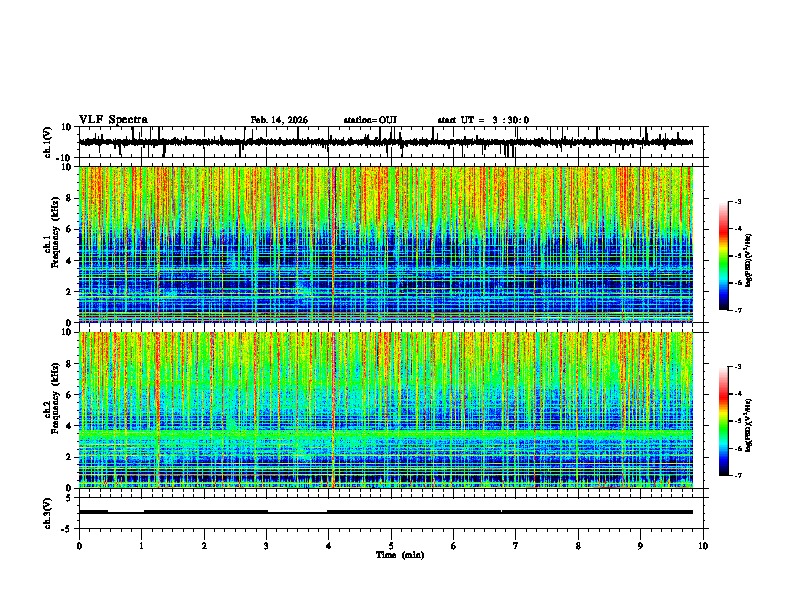Click the "VLF Spectra" plot title

(113, 120)
